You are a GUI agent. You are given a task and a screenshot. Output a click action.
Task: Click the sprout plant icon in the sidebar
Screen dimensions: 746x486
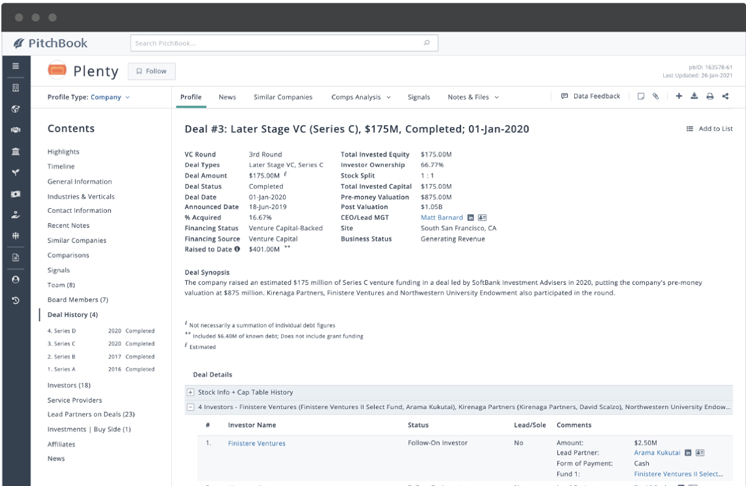(x=16, y=173)
